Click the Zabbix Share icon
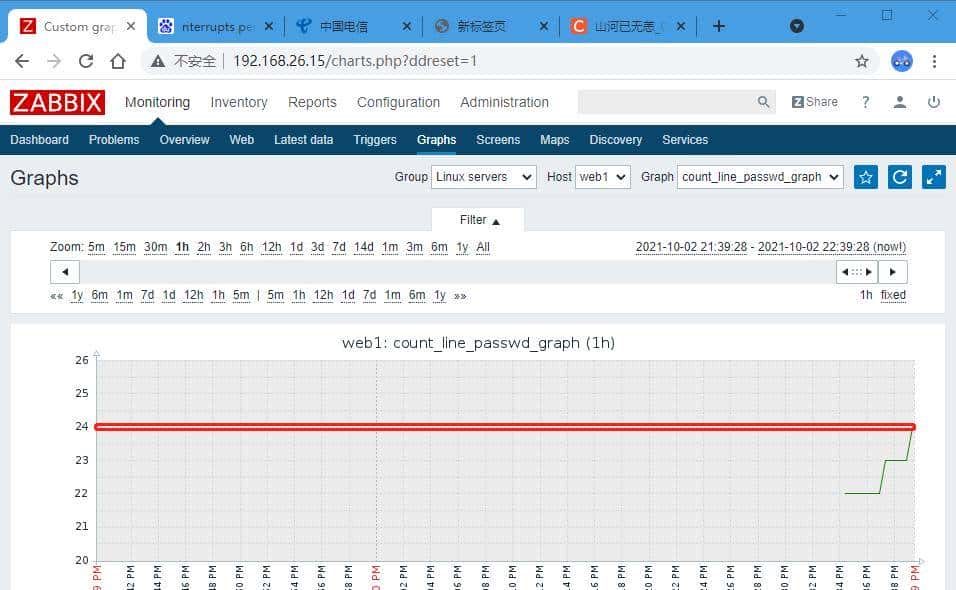956x590 pixels. pyautogui.click(x=813, y=101)
